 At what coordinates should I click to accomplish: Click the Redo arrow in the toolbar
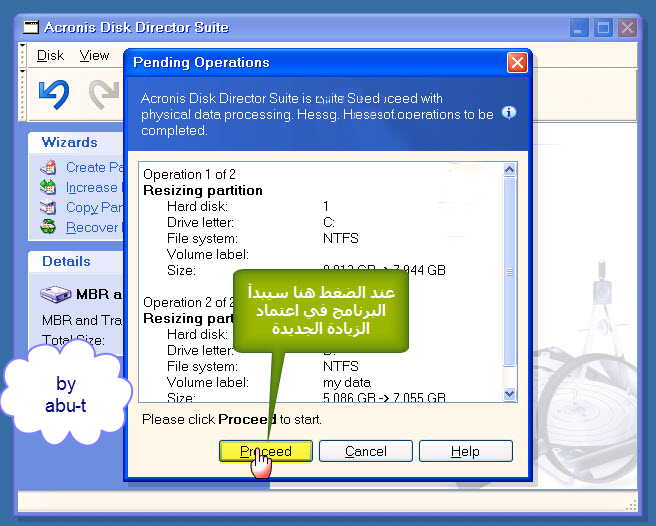point(104,94)
